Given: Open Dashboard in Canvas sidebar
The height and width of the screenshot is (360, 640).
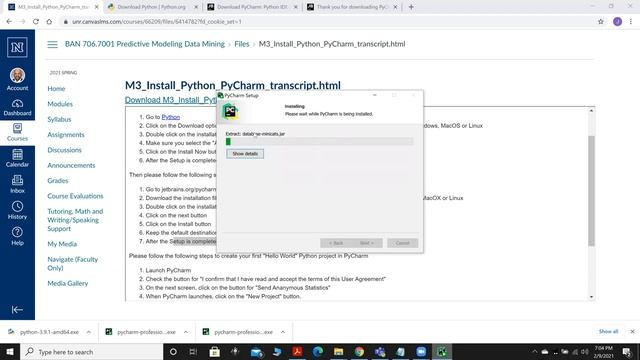Looking at the screenshot, I should (17, 107).
